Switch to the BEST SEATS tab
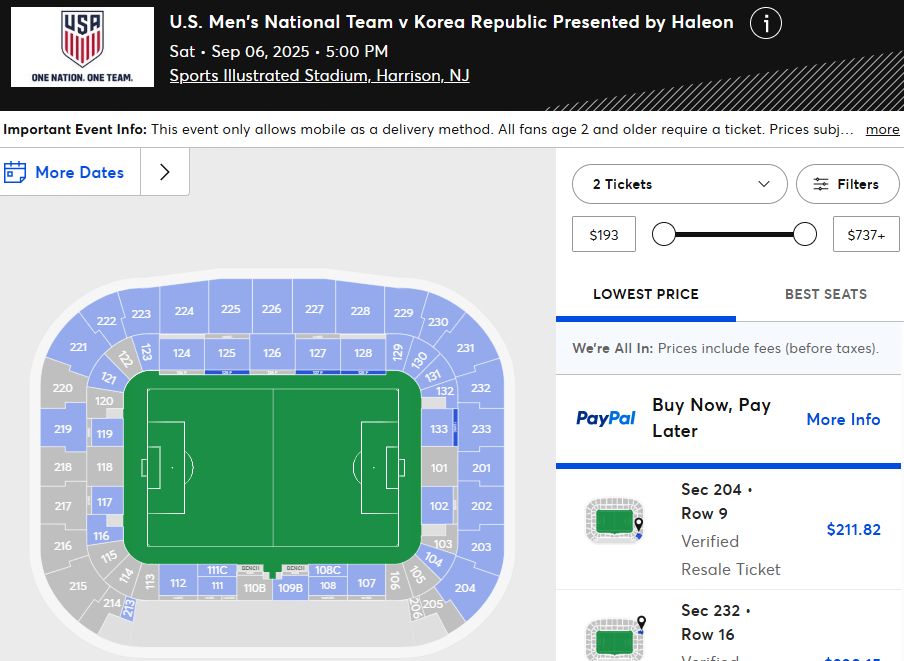Screen dimensions: 904x661 click(x=825, y=294)
